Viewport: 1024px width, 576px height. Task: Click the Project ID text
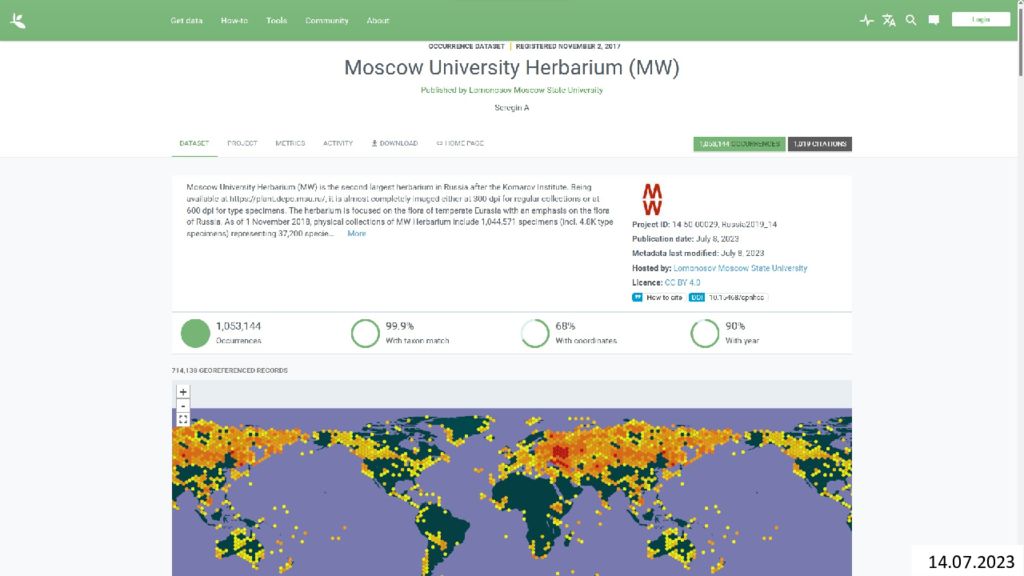(705, 225)
